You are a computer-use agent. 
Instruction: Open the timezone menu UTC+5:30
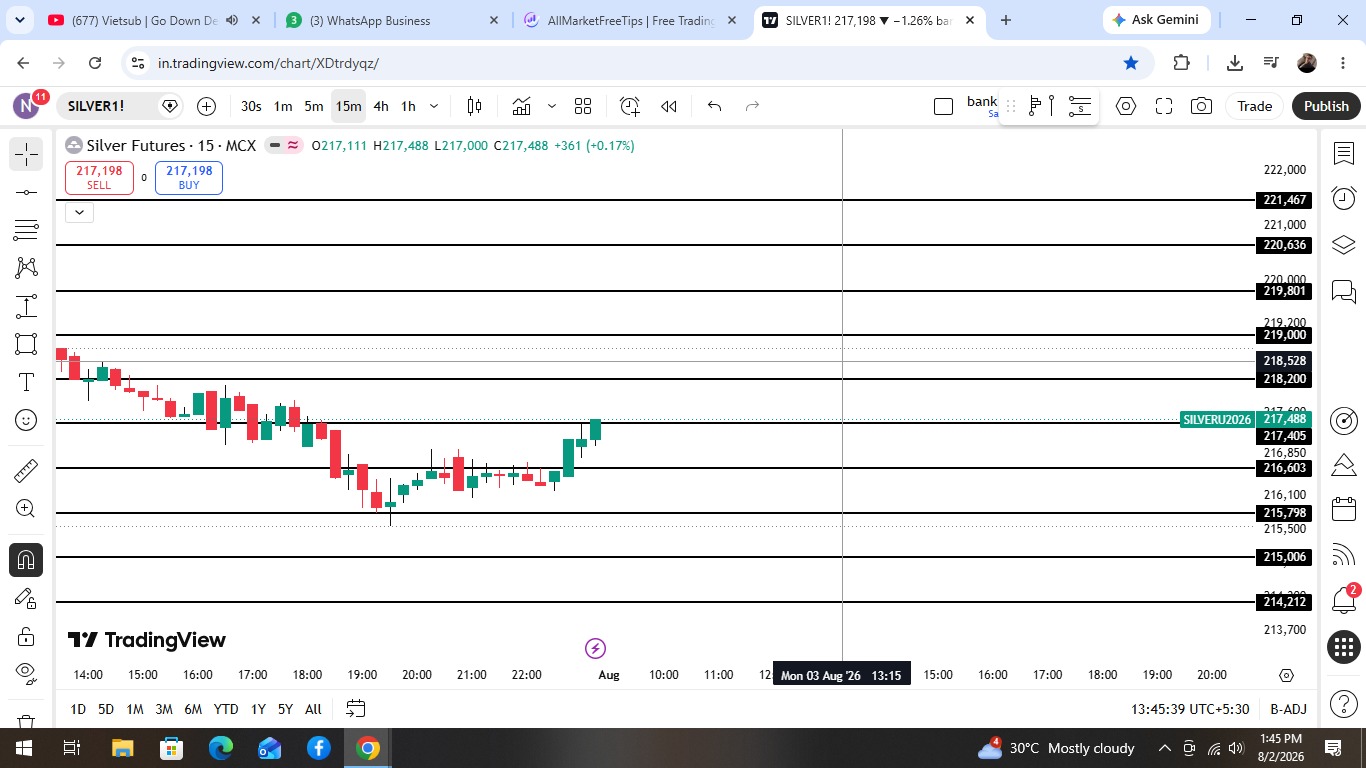[x=1190, y=709]
